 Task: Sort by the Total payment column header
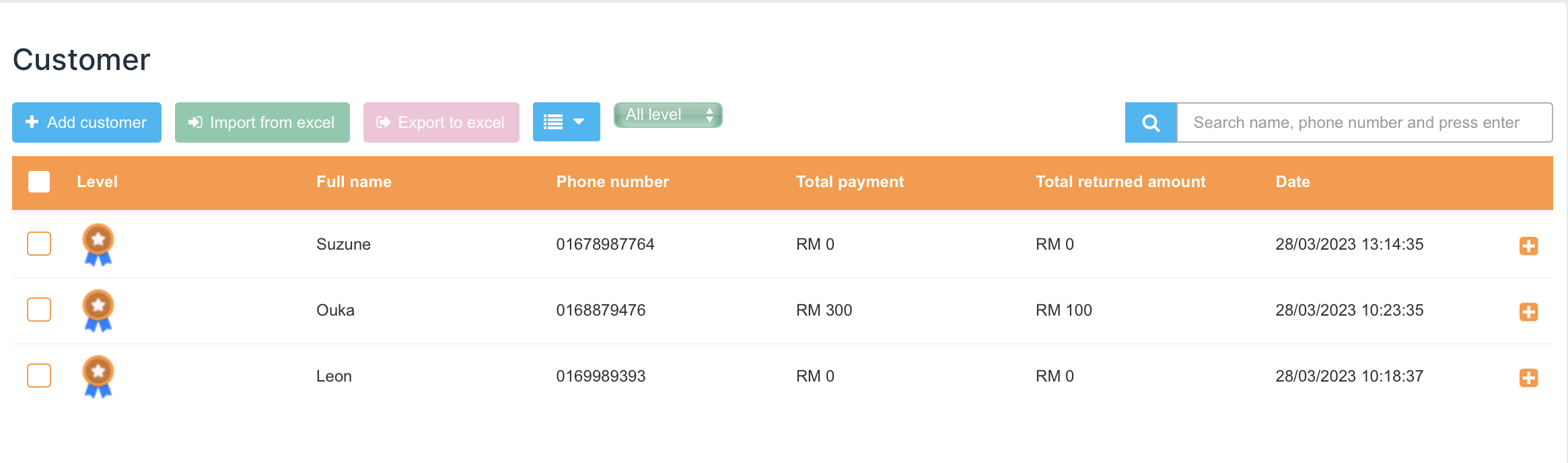(849, 182)
